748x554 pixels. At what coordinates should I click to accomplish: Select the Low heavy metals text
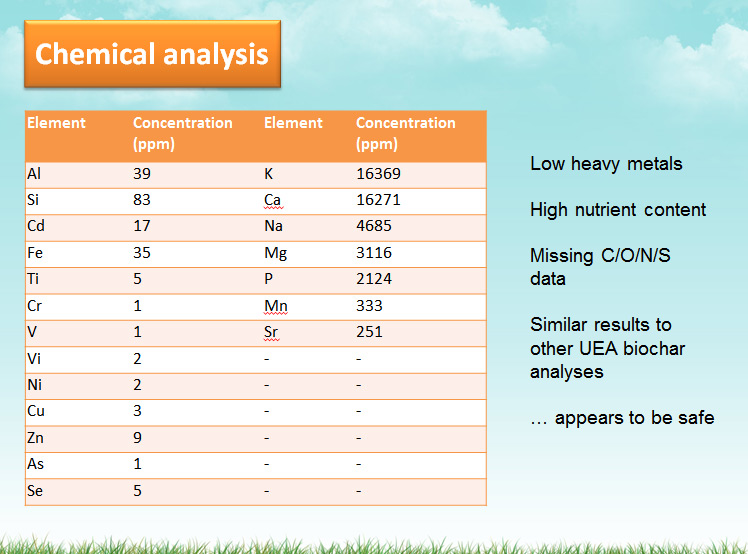606,164
